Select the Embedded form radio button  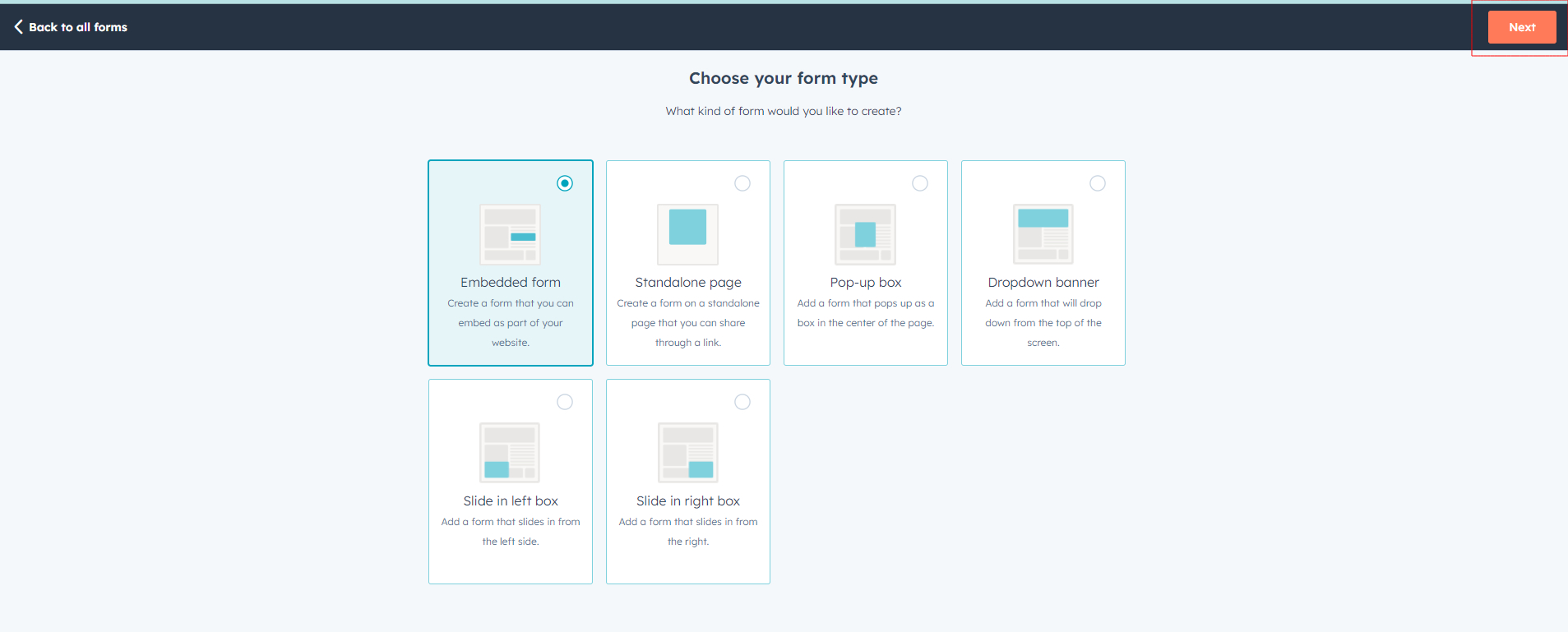[x=565, y=183]
